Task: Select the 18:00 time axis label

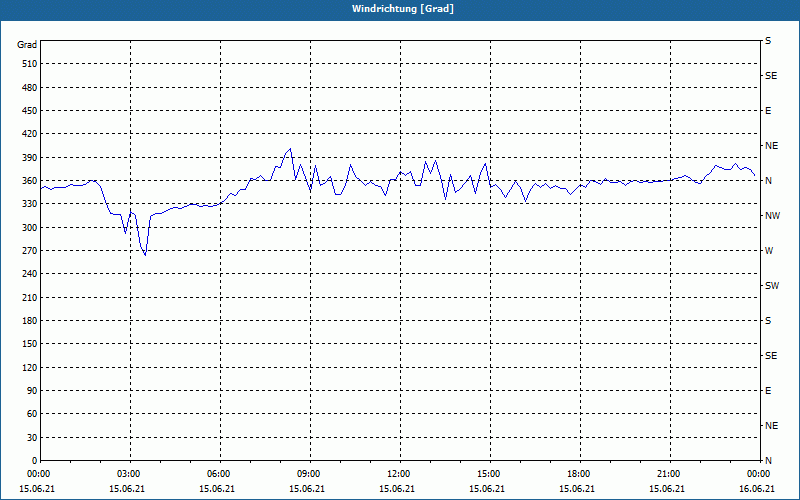Action: [x=581, y=474]
